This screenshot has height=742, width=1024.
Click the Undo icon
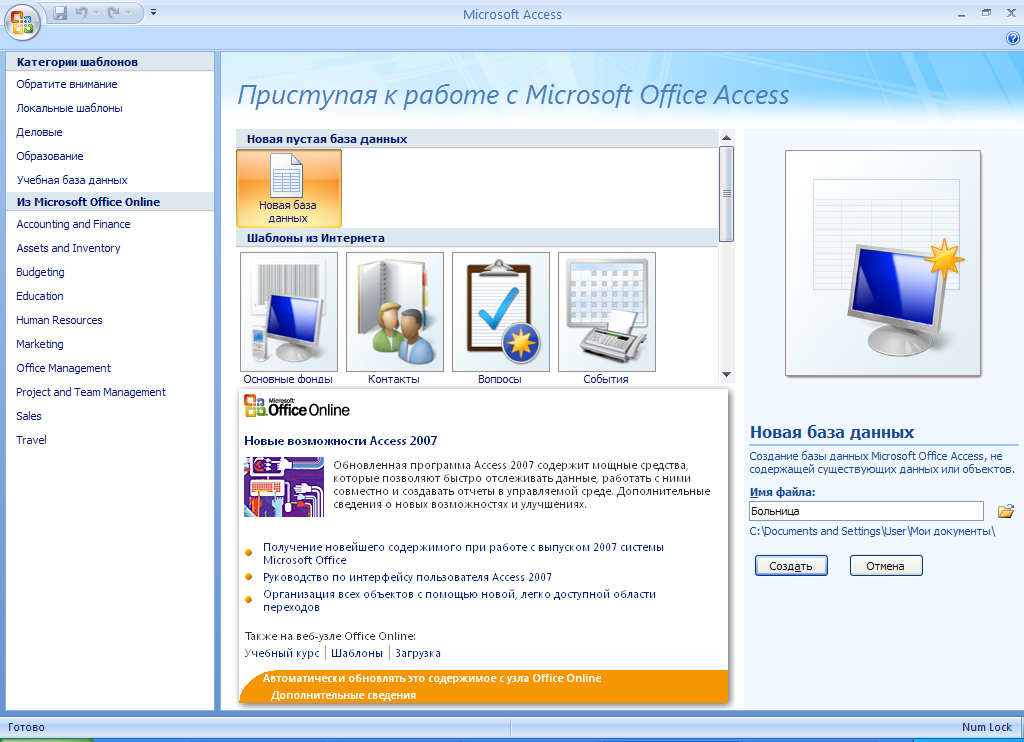(82, 12)
